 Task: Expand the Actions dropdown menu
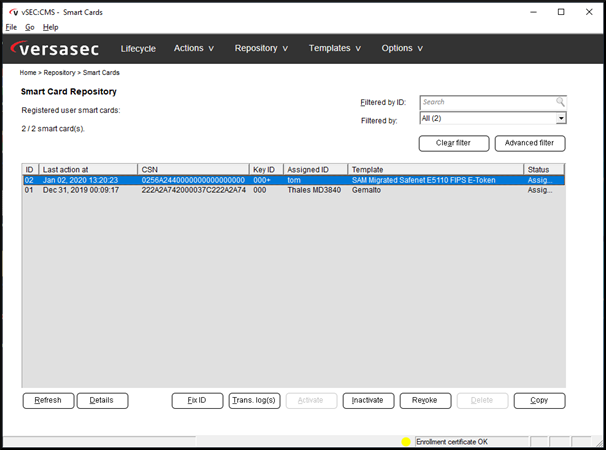[194, 48]
